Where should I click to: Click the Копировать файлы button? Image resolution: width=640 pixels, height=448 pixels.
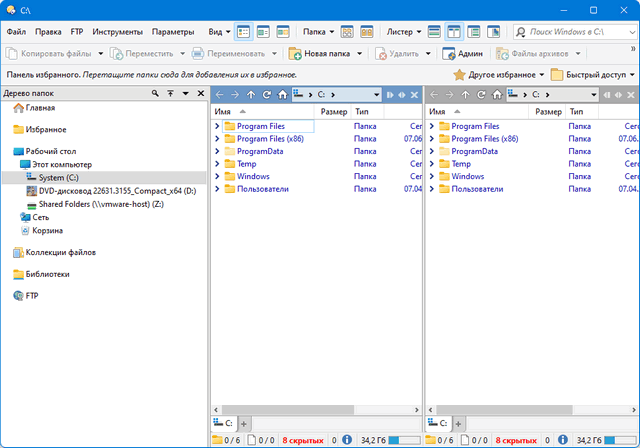49,53
